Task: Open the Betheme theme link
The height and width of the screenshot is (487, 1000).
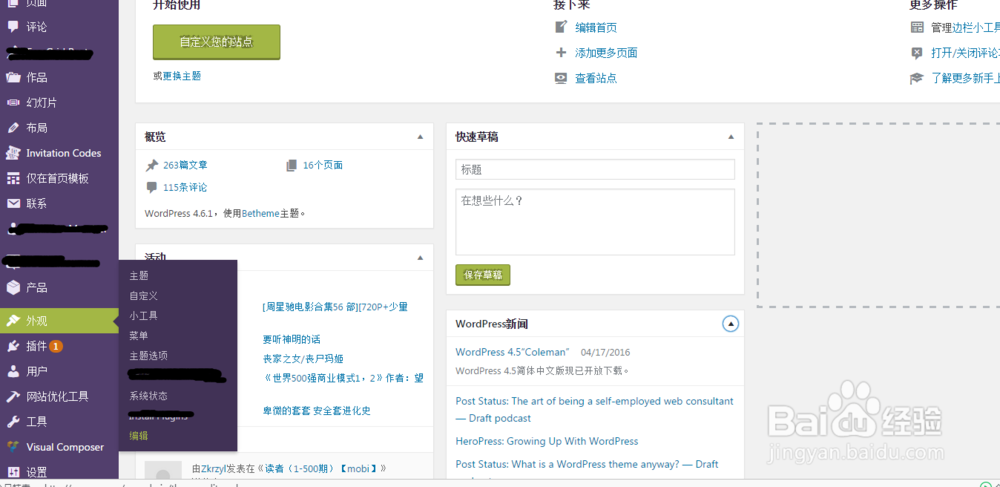Action: coord(261,214)
